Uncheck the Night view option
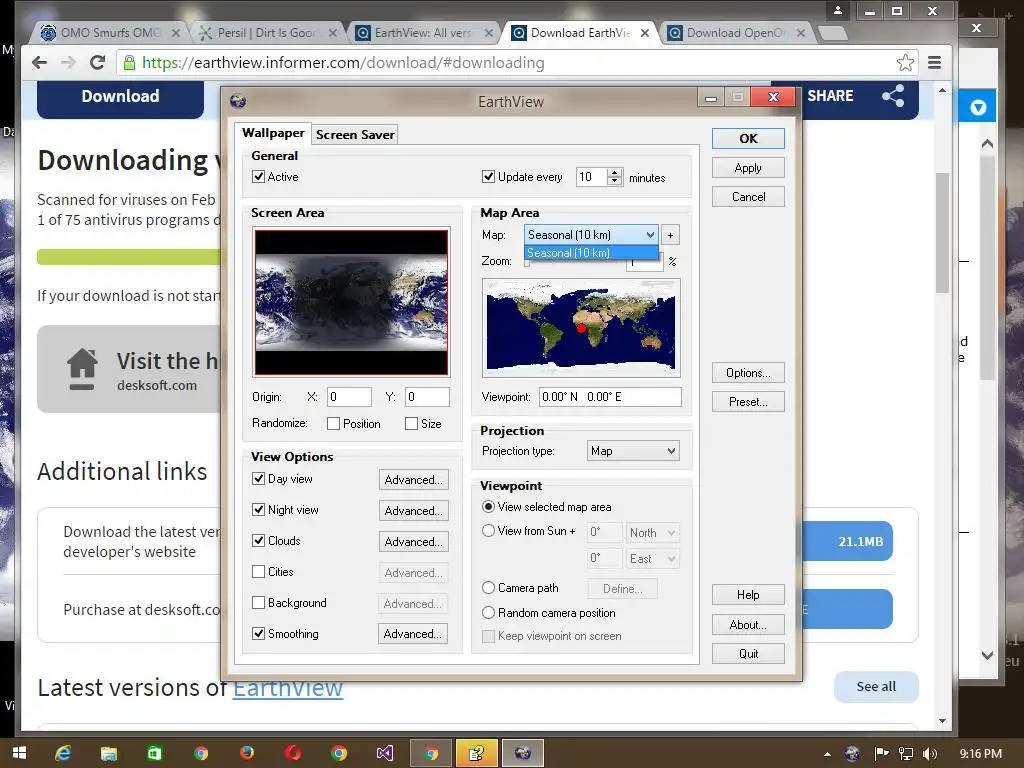The width and height of the screenshot is (1024, 768). 259,509
